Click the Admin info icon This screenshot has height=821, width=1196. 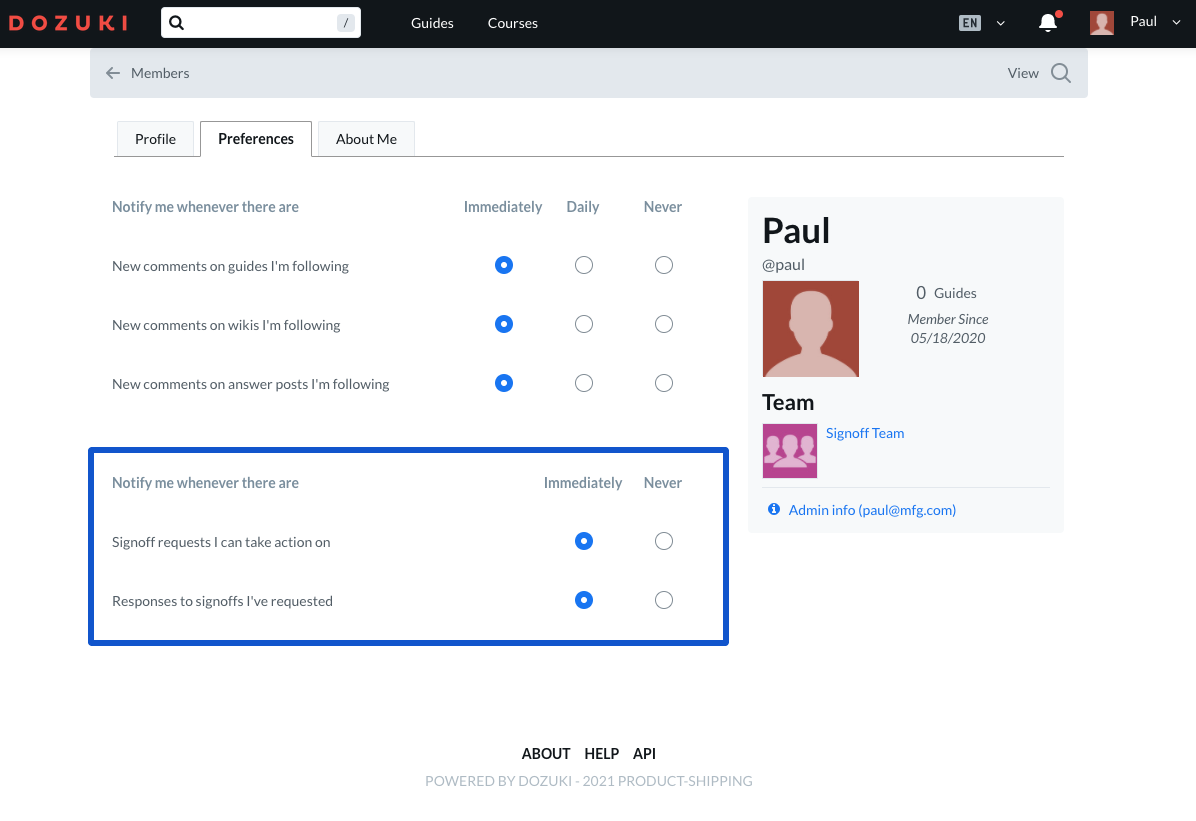[x=773, y=510]
